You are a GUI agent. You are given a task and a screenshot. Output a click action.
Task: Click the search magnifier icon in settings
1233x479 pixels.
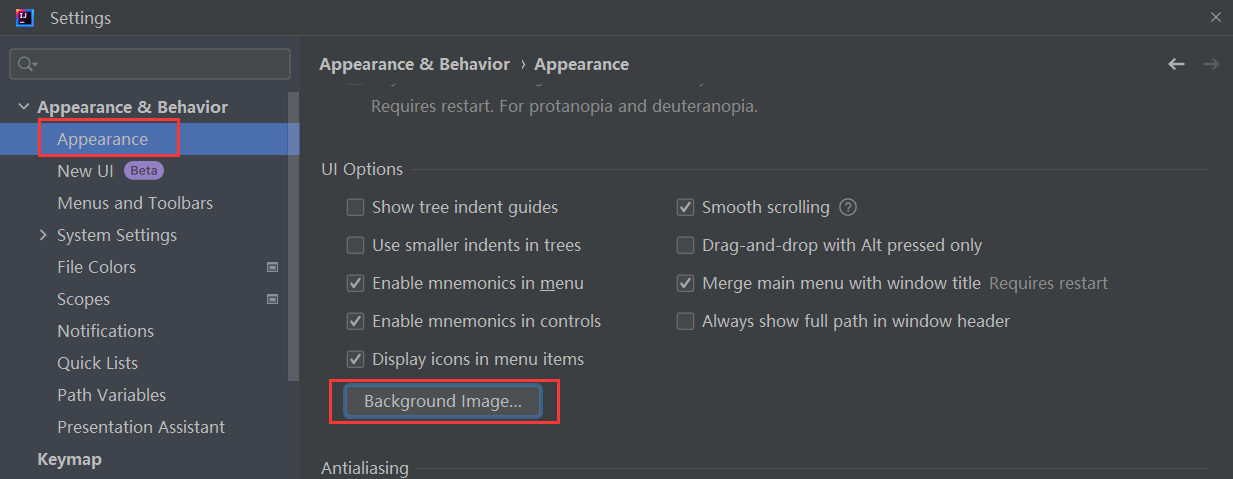(x=27, y=64)
